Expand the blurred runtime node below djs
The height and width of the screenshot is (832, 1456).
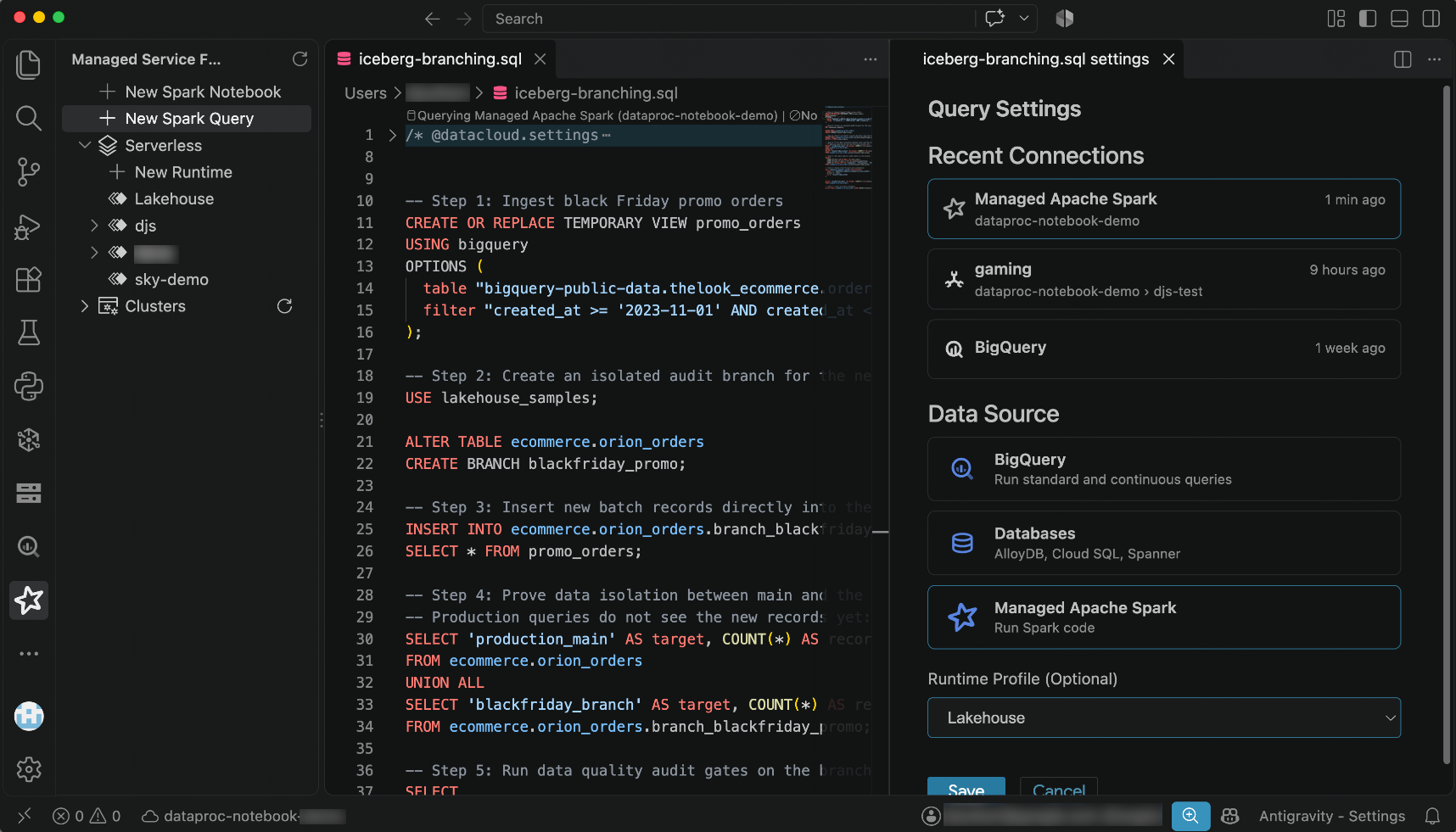pyautogui.click(x=94, y=253)
